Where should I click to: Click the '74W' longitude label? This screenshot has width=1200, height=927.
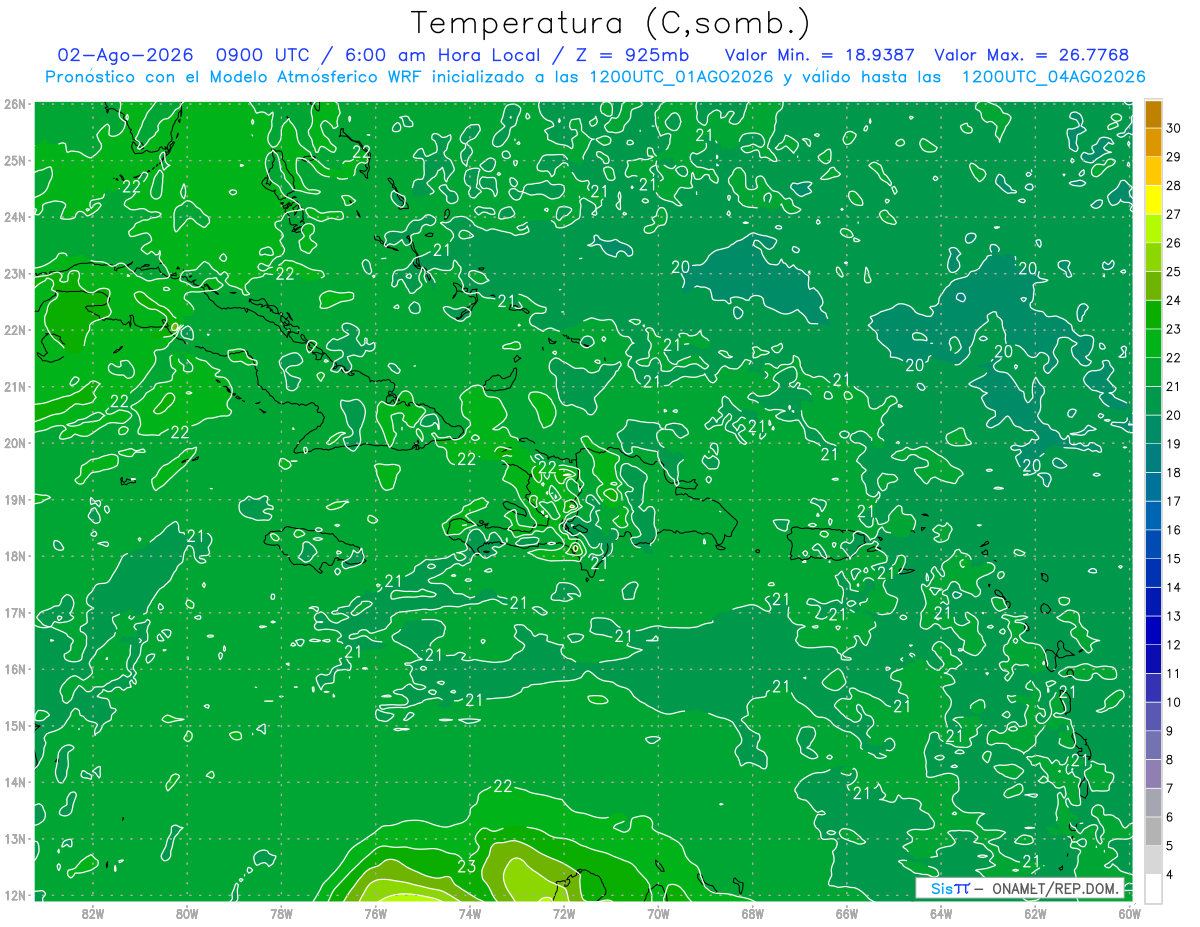[470, 913]
